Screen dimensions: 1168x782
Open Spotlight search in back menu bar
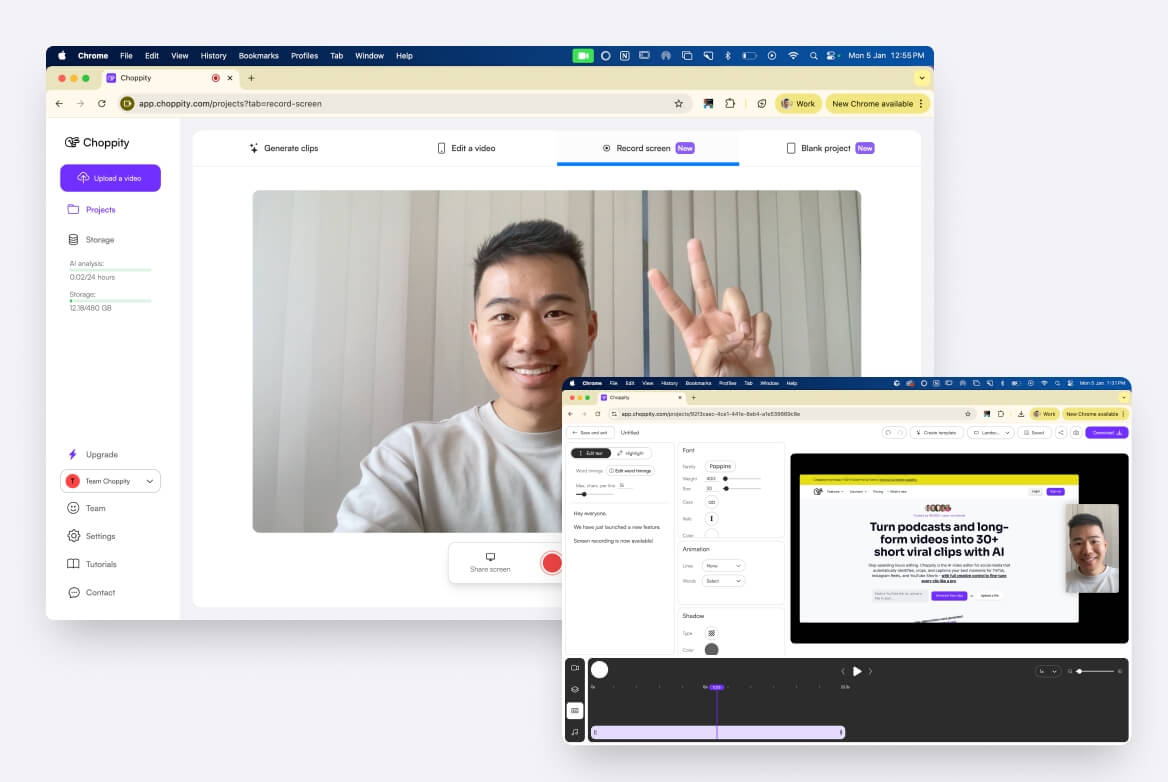813,56
